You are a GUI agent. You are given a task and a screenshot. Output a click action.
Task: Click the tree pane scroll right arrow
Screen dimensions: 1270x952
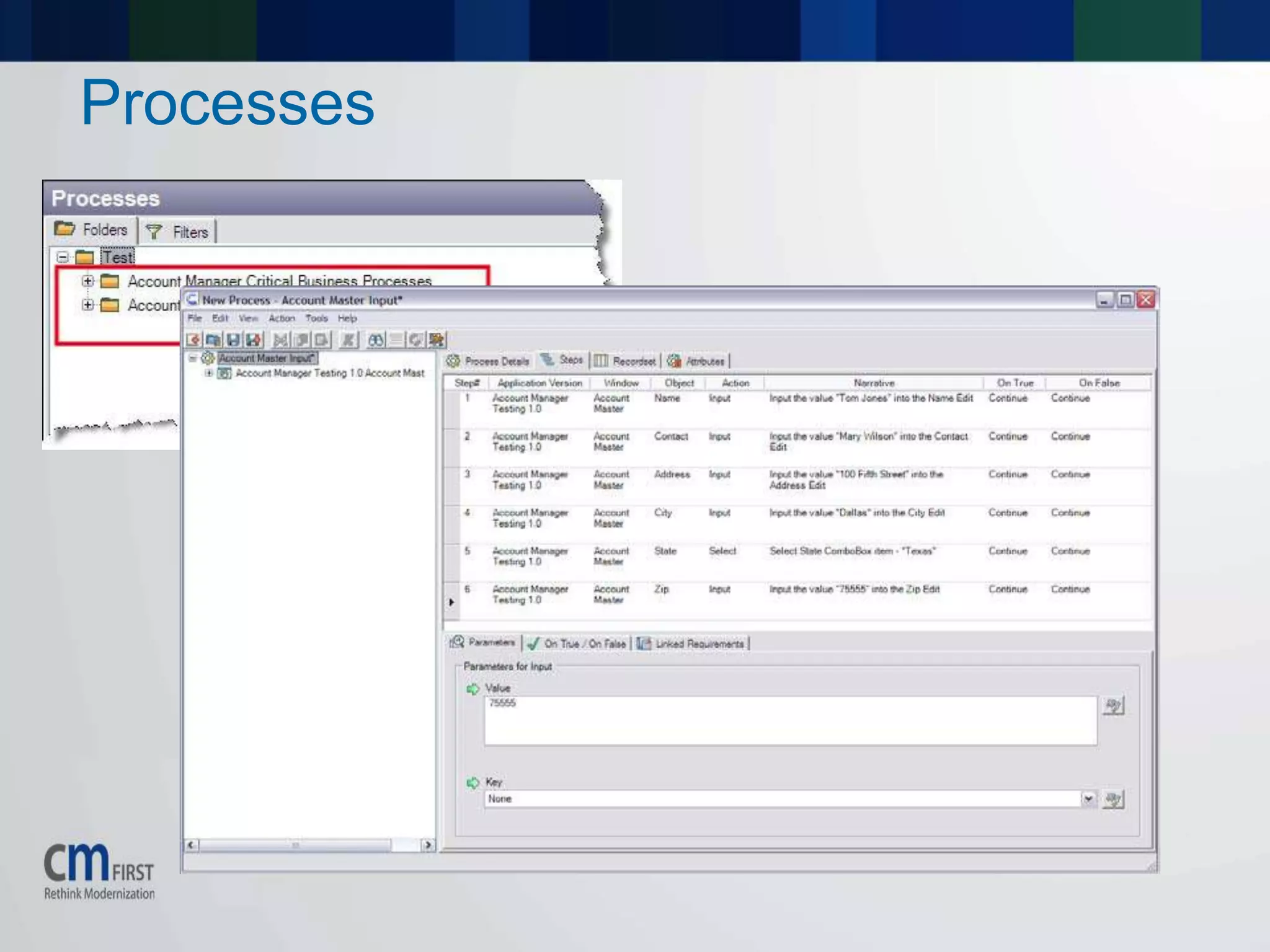[x=428, y=845]
